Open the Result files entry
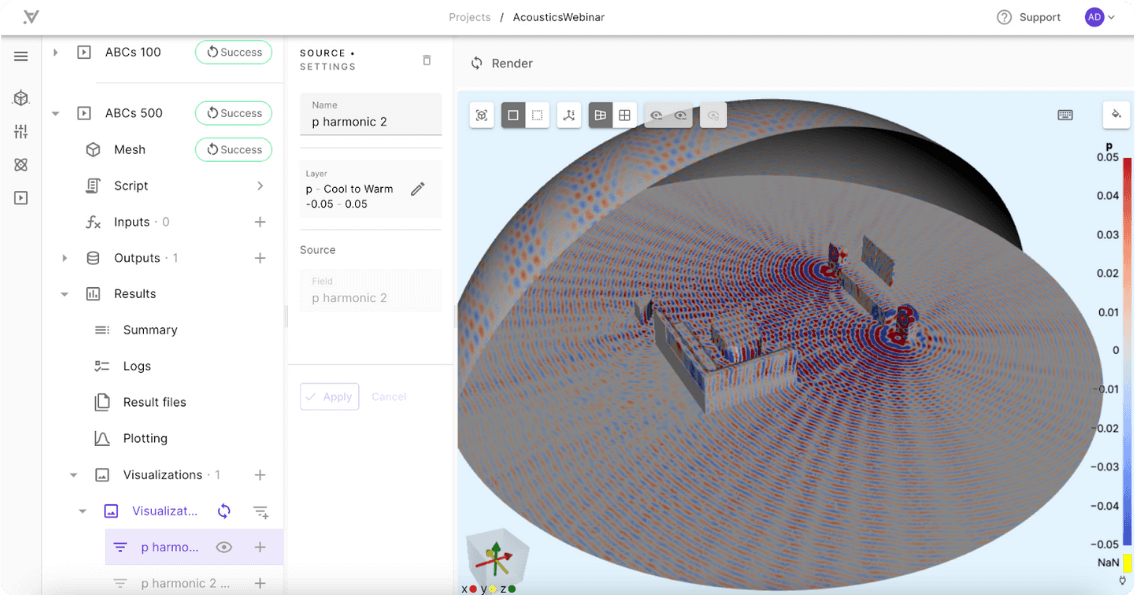 tap(154, 402)
